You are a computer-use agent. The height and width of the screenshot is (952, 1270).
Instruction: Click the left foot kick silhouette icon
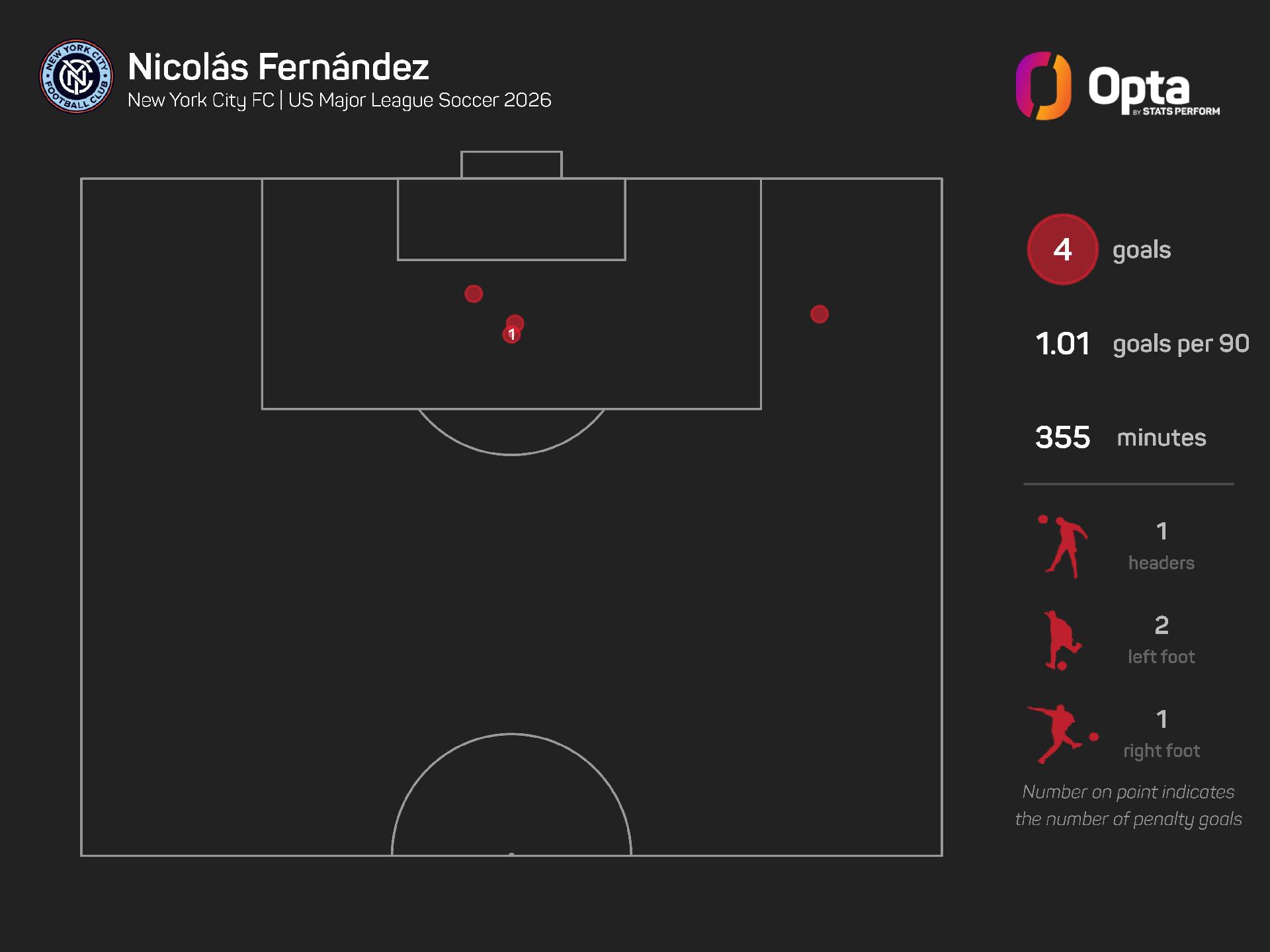pyautogui.click(x=1062, y=641)
